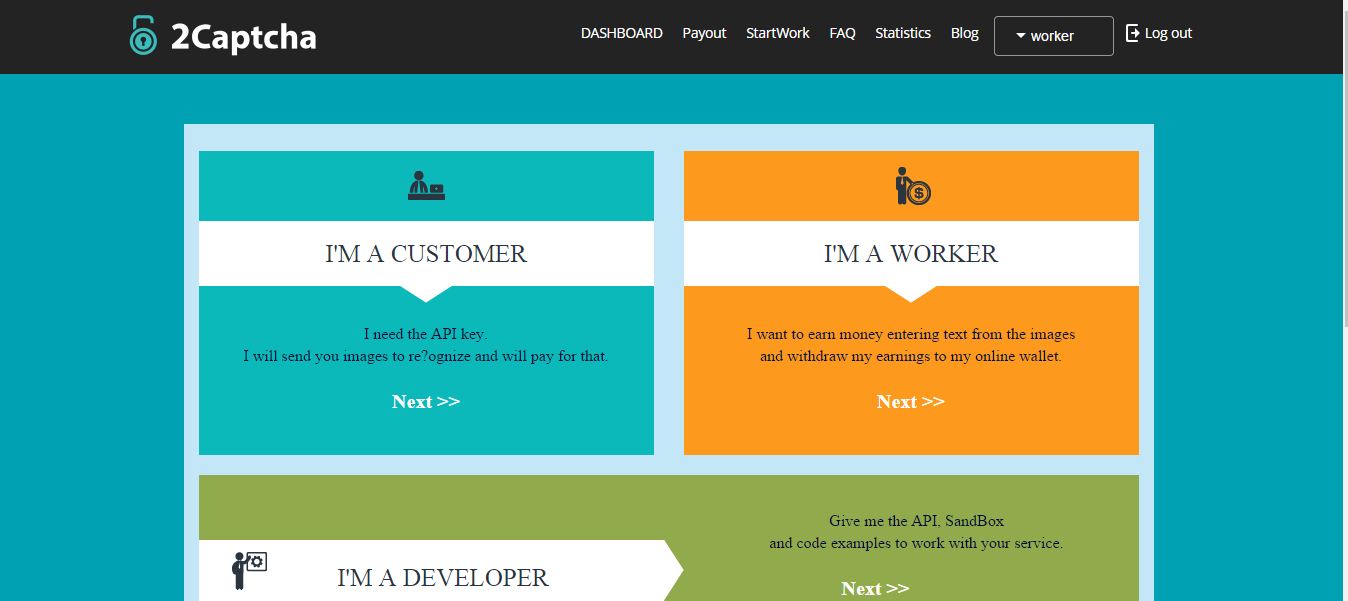This screenshot has width=1348, height=601.
Task: Choose the I'M A DEVELOPER banner
Action: (442, 578)
